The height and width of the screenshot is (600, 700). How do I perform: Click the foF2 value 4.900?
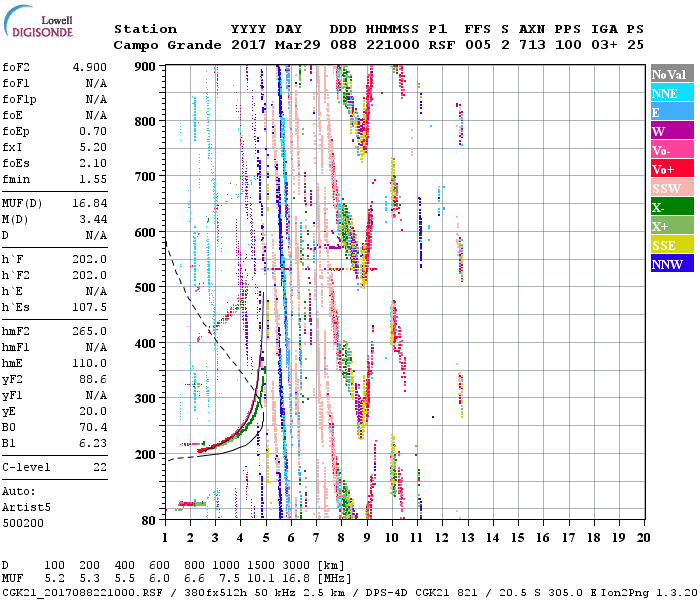[x=89, y=67]
